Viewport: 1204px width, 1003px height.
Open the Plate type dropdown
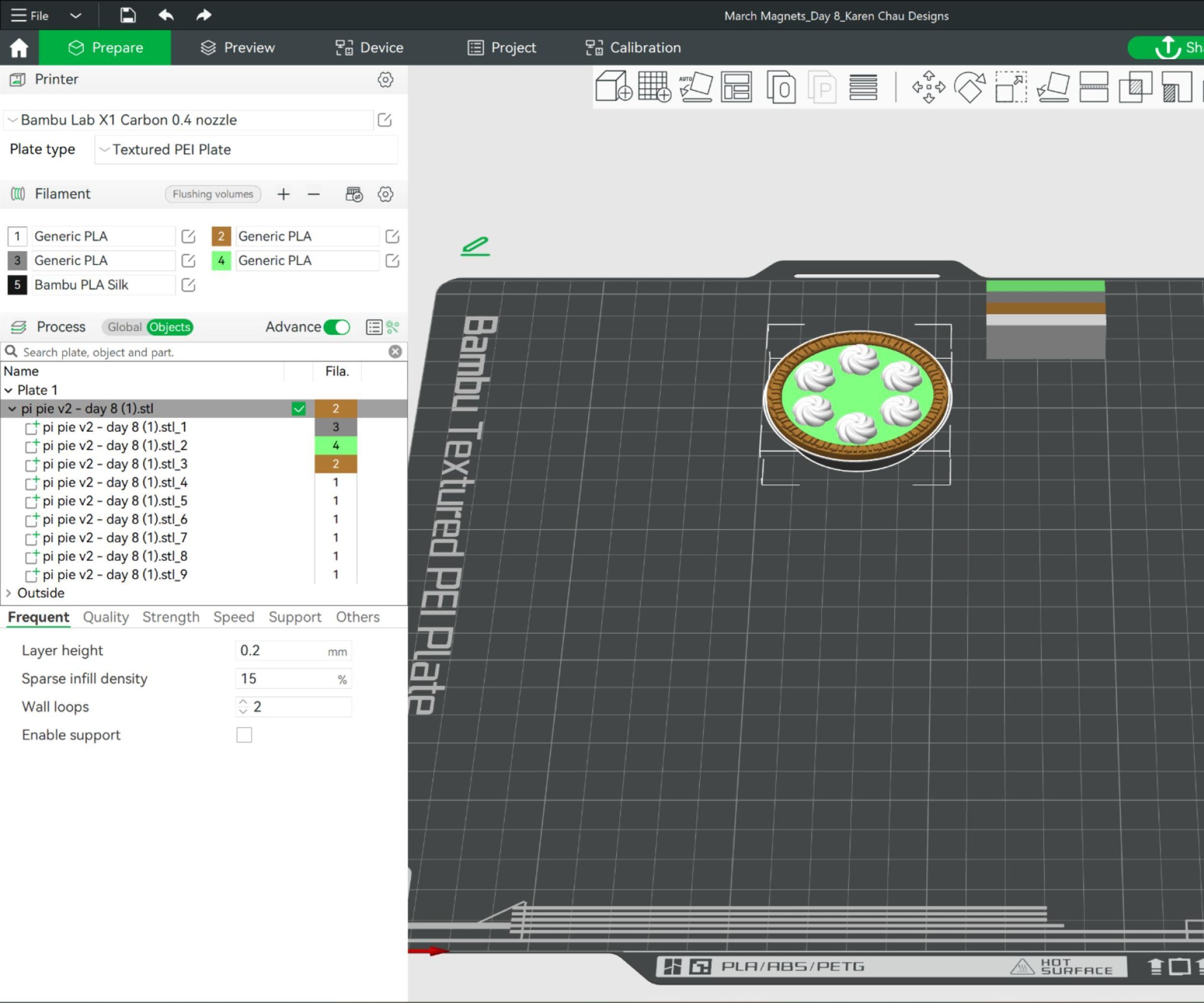[245, 149]
